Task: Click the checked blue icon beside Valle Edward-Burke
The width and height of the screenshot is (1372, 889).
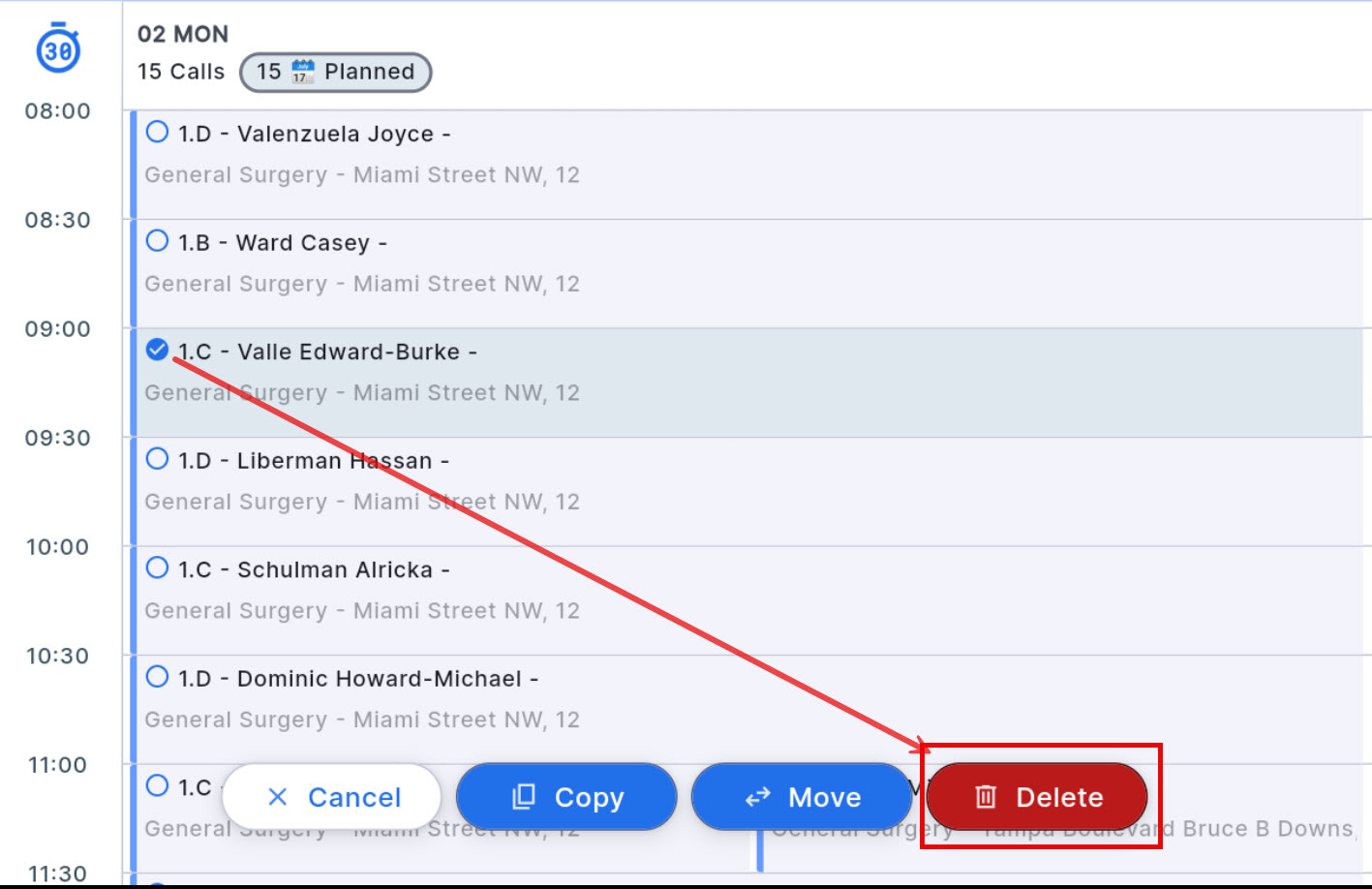Action: tap(156, 350)
